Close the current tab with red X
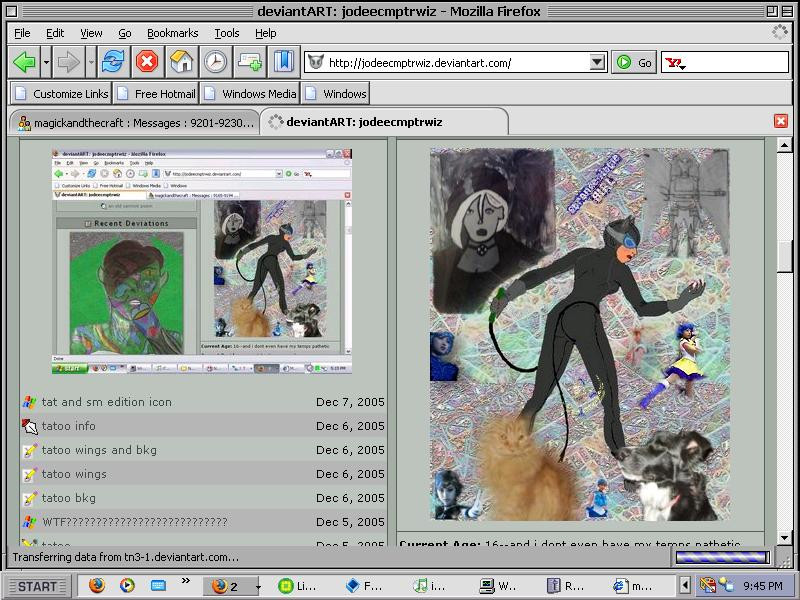 tap(781, 121)
